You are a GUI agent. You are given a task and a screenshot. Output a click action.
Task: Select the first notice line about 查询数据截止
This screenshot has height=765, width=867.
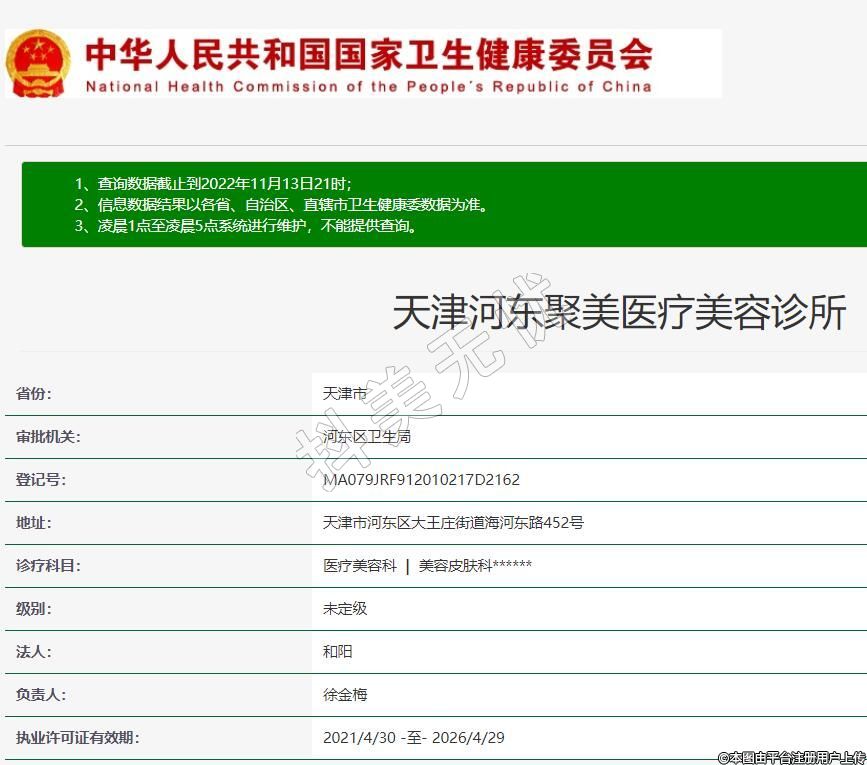[213, 184]
